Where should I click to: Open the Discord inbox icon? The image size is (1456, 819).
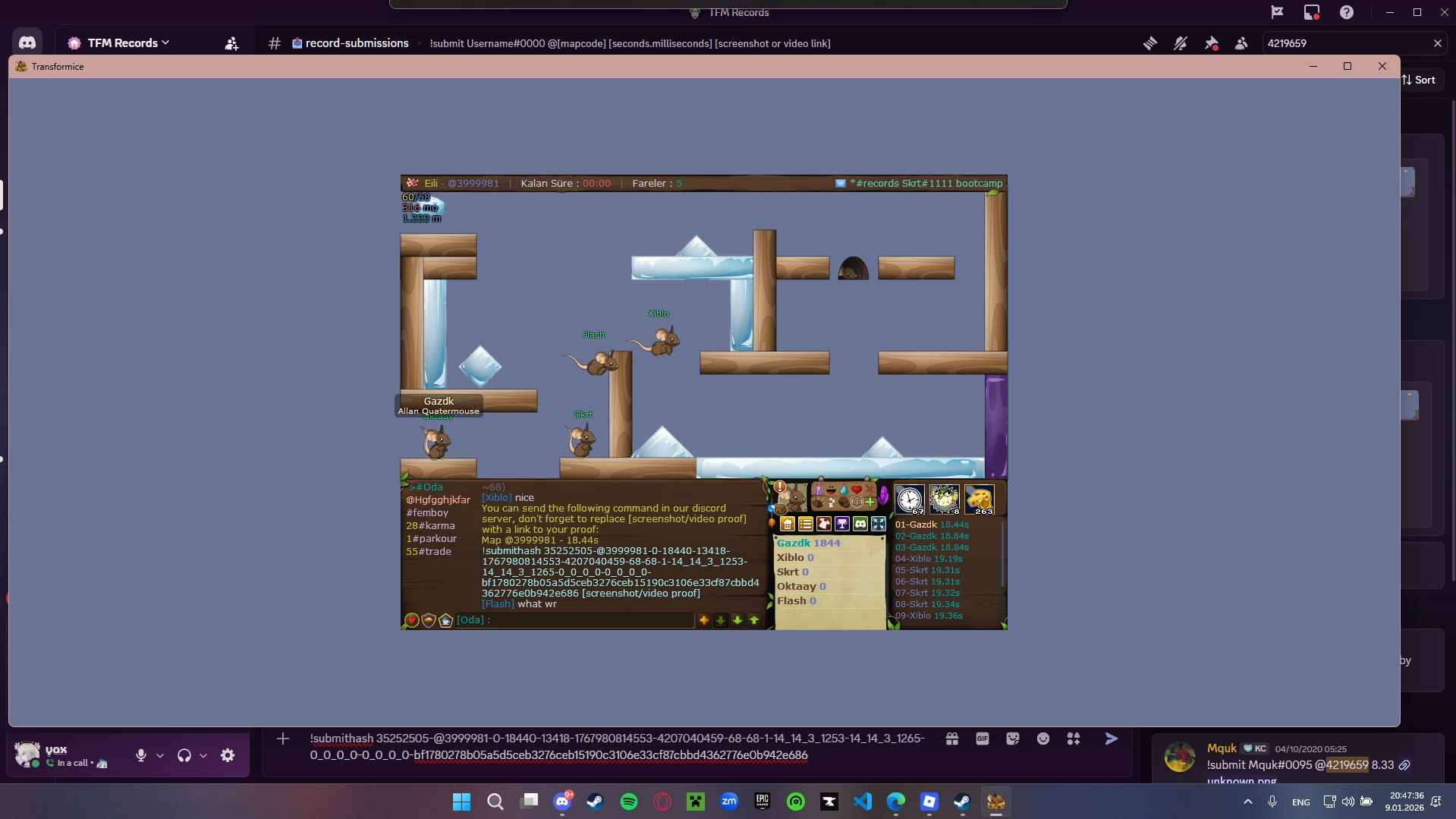coord(1312,12)
